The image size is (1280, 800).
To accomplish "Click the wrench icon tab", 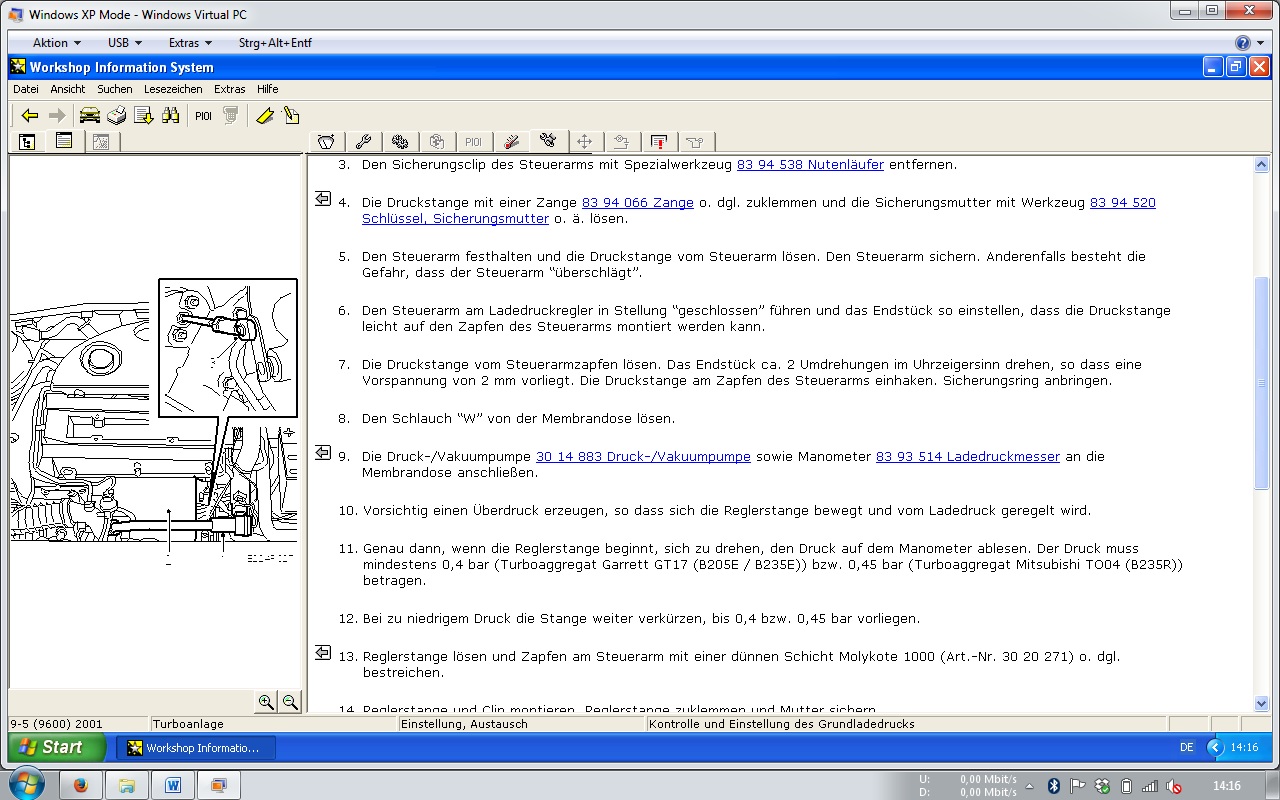I will point(363,142).
